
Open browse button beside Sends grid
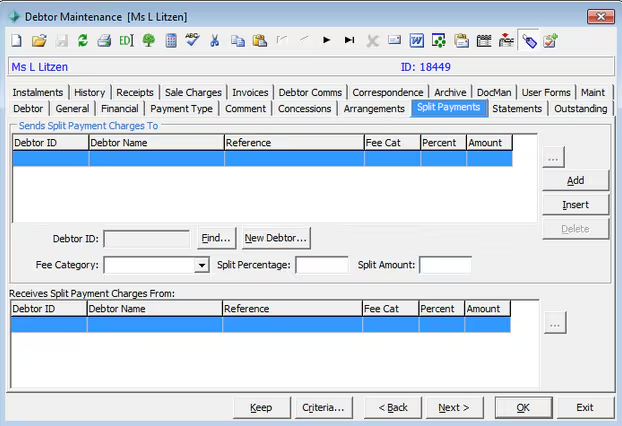555,158
